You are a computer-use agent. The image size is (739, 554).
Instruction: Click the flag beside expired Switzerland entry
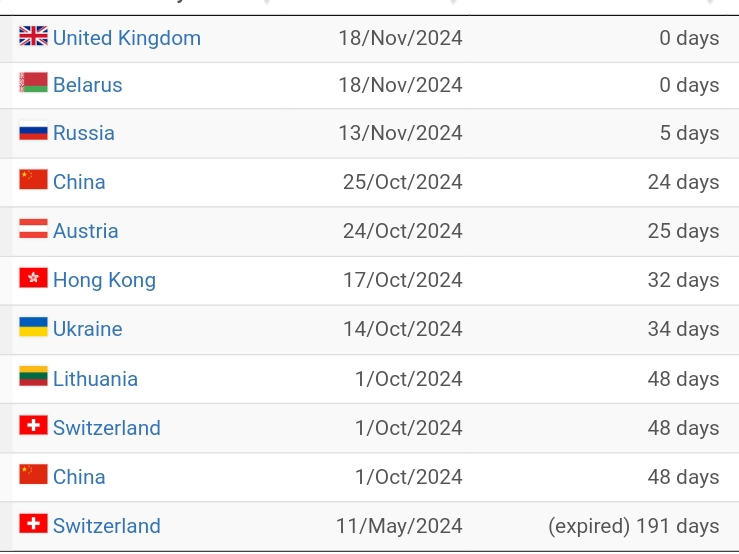coord(33,523)
